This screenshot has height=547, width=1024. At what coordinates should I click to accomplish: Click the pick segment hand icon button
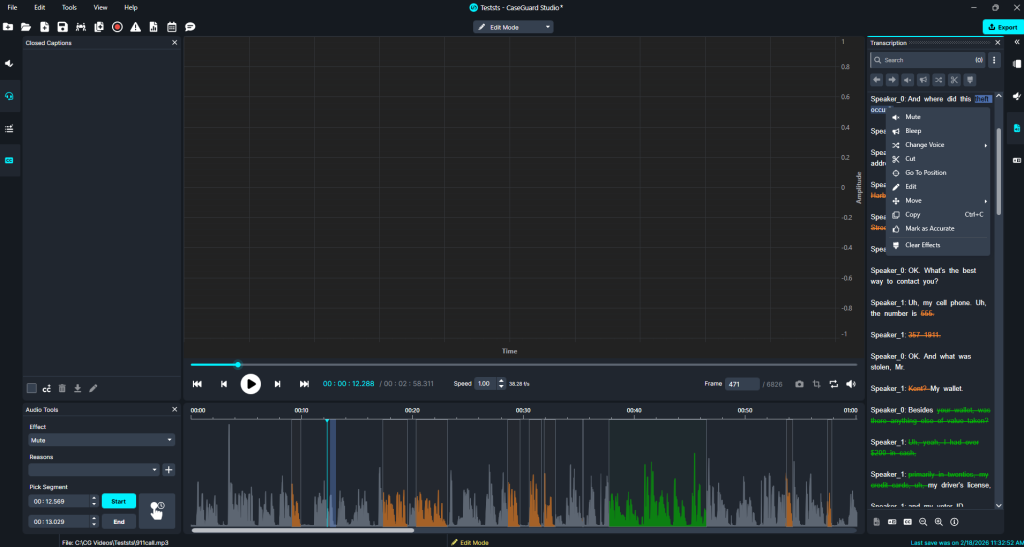coord(157,511)
